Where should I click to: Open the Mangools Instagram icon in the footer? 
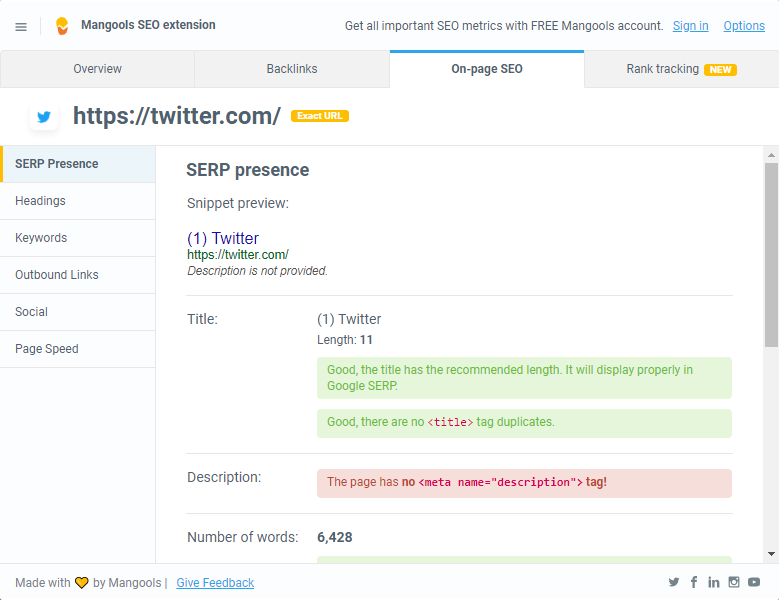point(734,582)
